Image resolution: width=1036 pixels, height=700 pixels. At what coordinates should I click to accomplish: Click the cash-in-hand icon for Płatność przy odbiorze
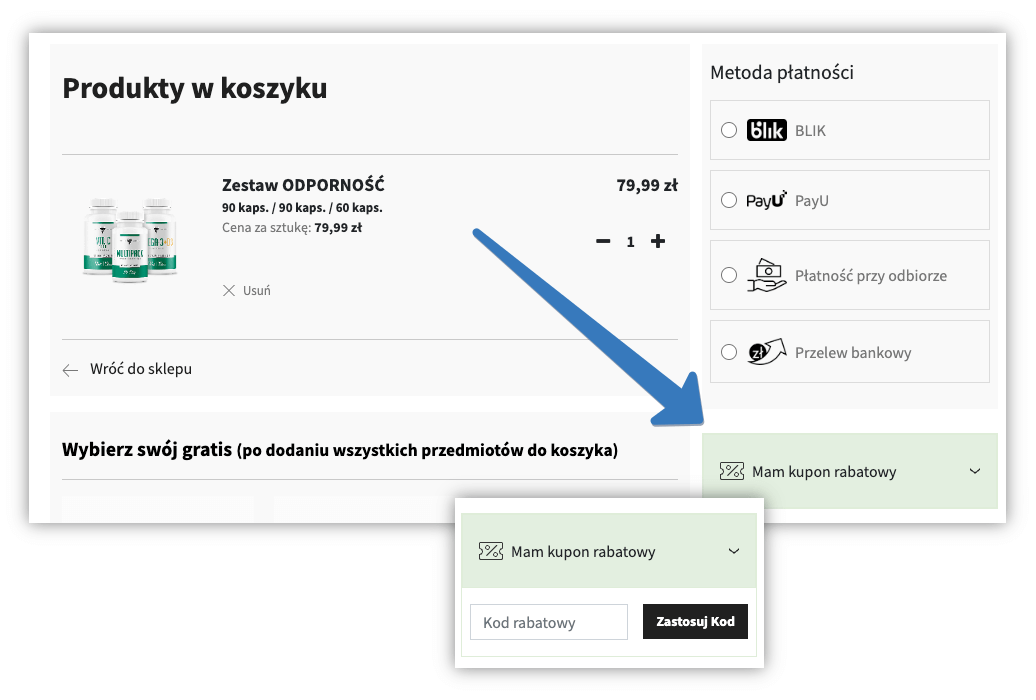coord(766,275)
